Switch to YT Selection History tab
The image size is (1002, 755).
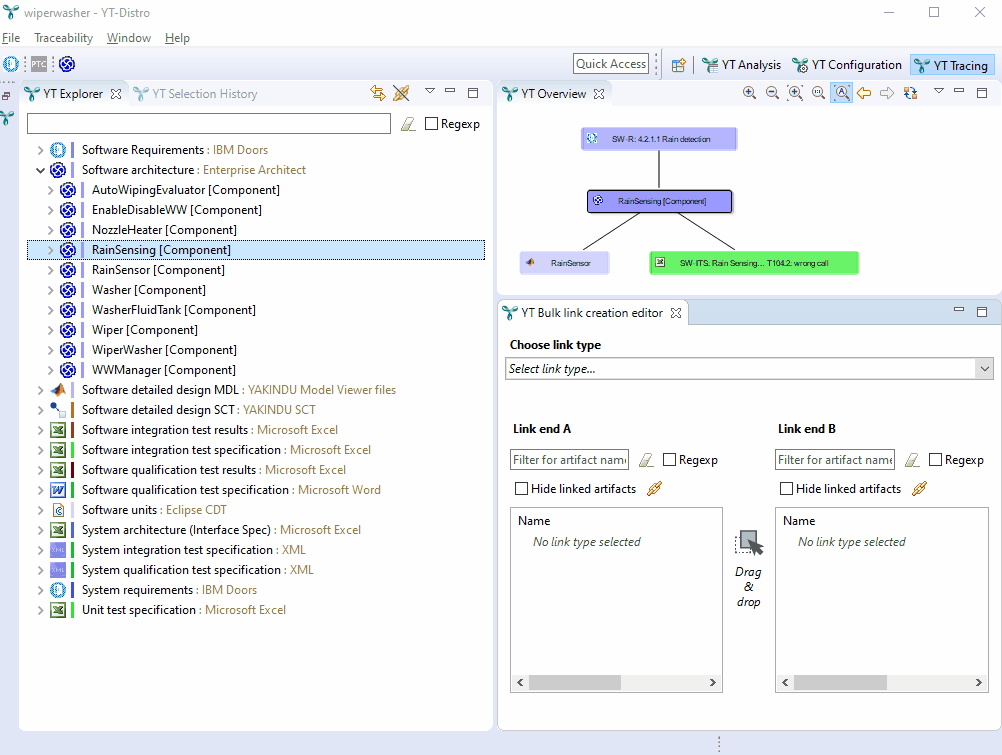click(195, 94)
